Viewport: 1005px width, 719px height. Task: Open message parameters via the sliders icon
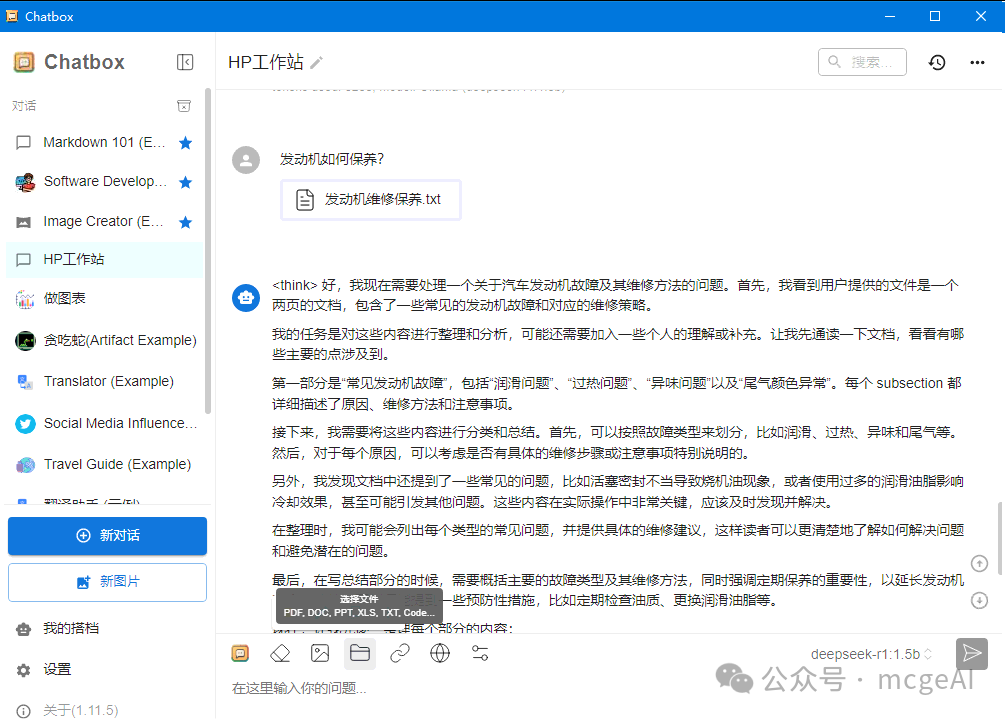point(480,653)
